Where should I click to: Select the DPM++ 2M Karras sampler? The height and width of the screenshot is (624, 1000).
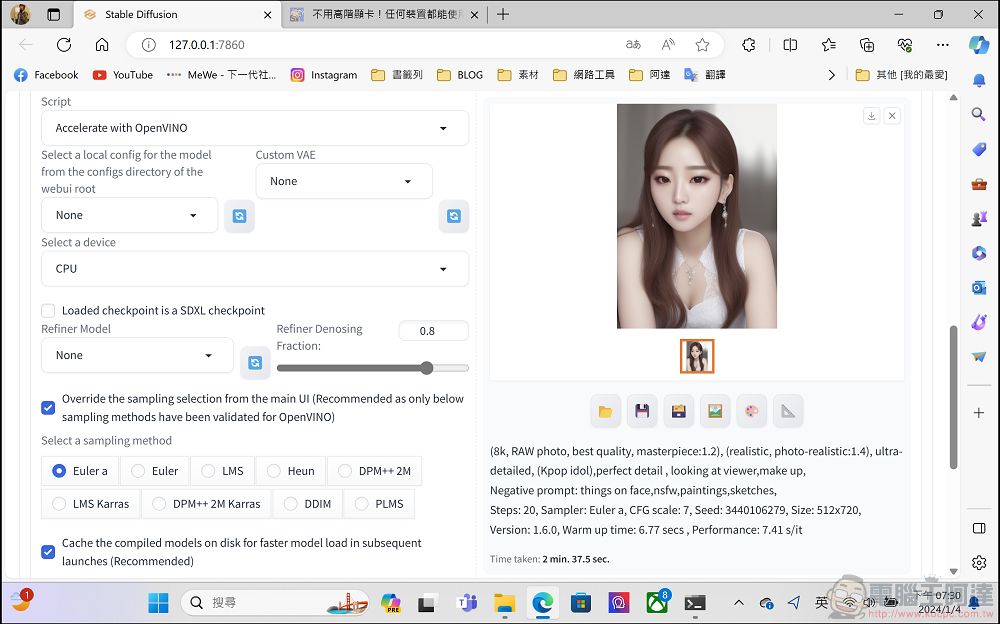207,504
